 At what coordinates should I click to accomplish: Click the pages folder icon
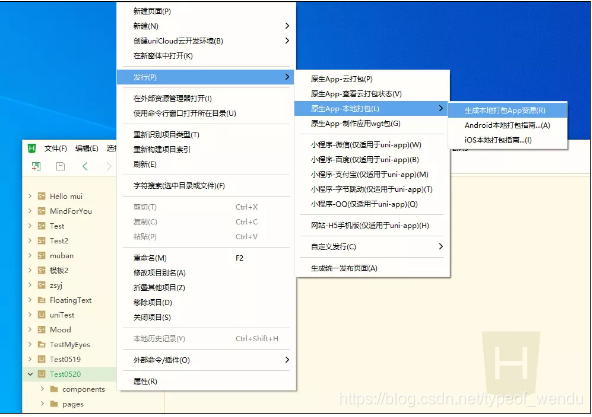pos(54,404)
